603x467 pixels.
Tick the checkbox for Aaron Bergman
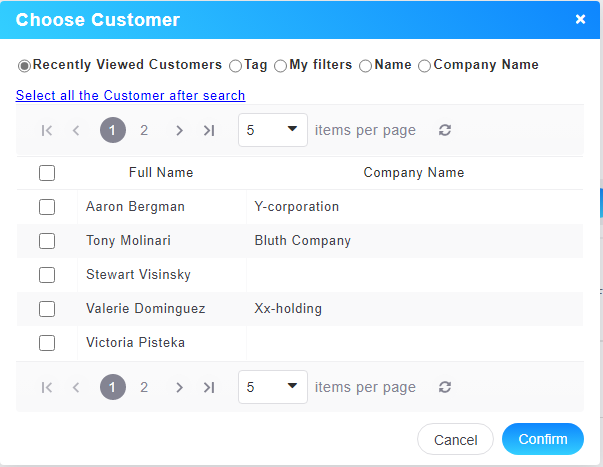coord(47,207)
